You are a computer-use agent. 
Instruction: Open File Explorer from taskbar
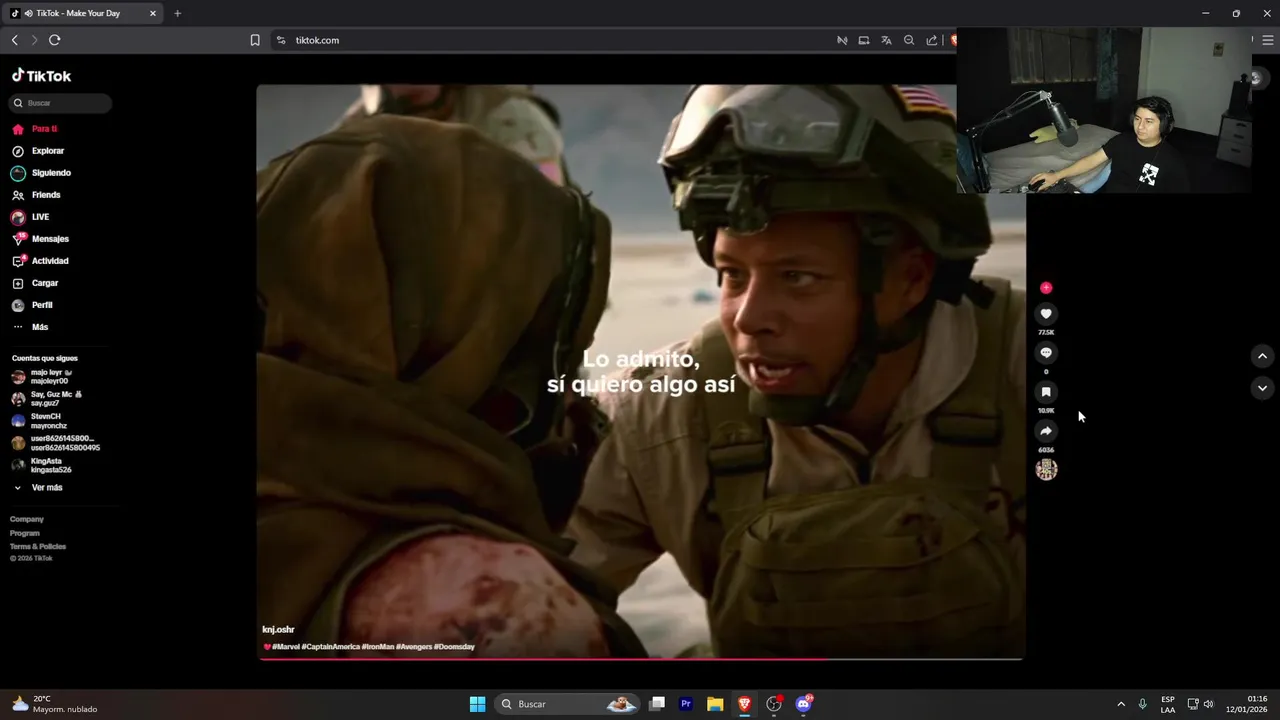tap(715, 704)
